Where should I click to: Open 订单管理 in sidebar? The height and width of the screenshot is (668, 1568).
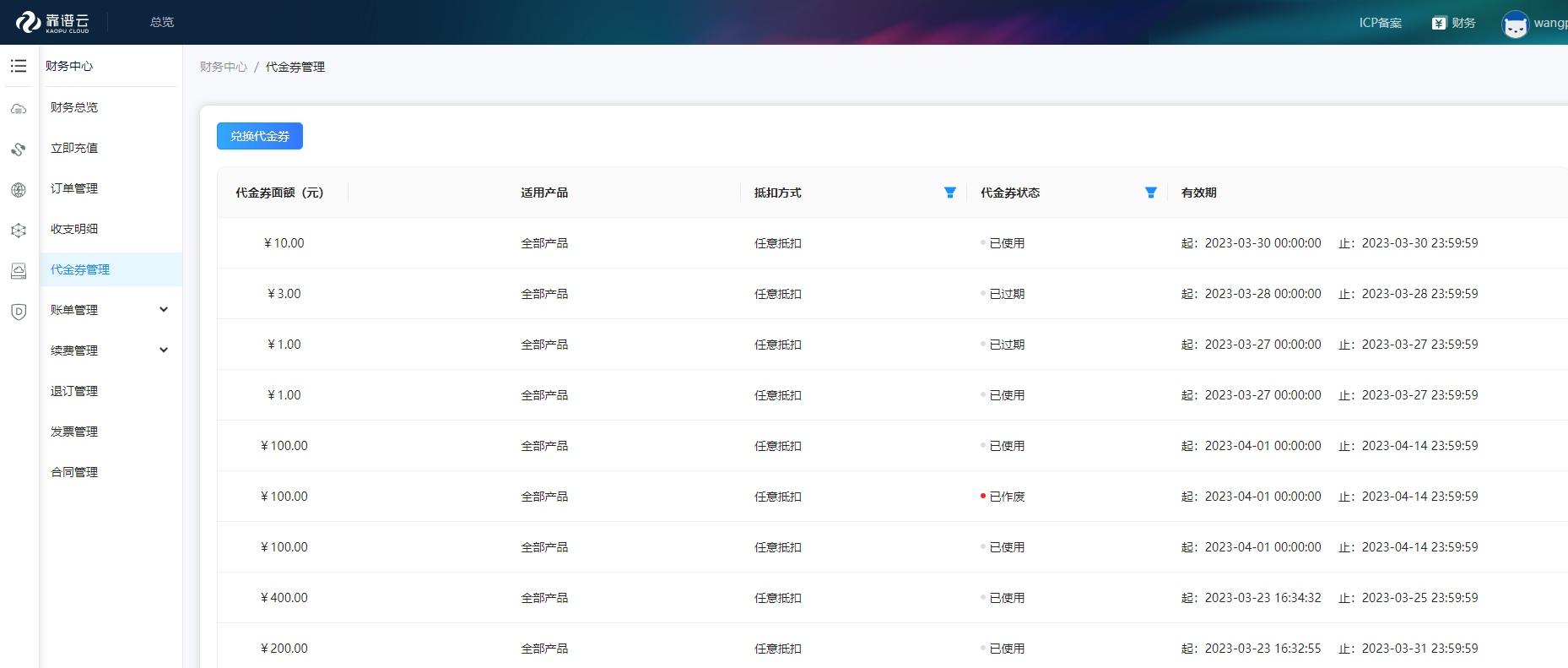click(74, 188)
